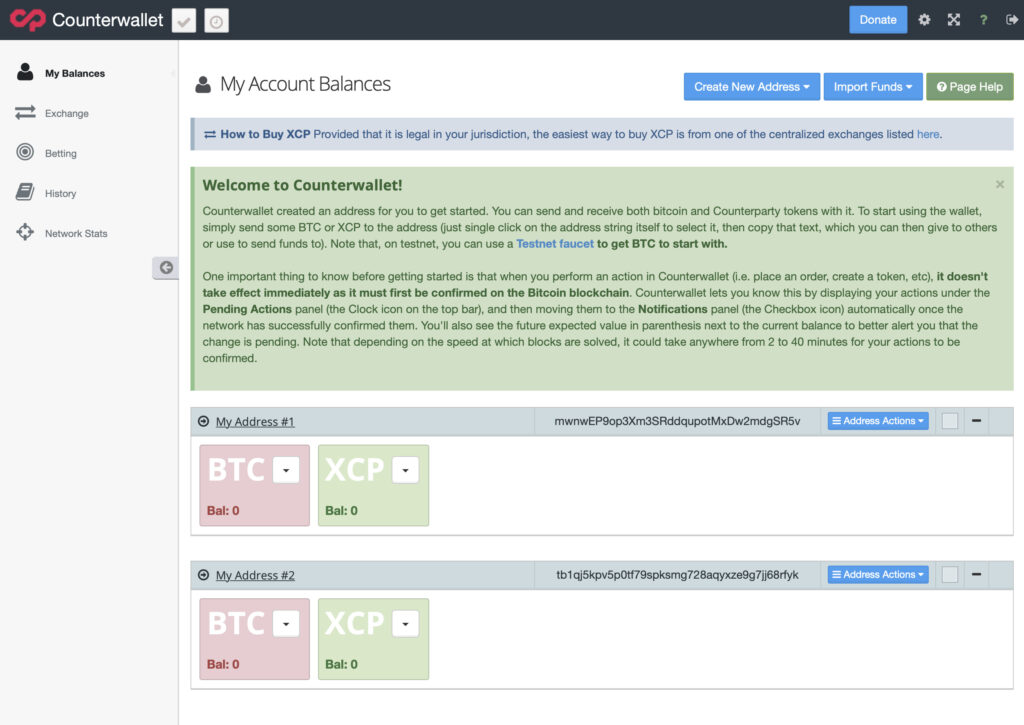Image resolution: width=1024 pixels, height=725 pixels.
Task: Open BTC dropdown in My Address #1
Action: click(286, 470)
